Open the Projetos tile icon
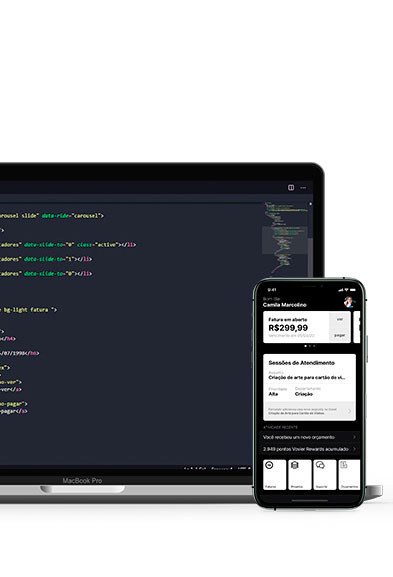The image size is (393, 577). [294, 466]
